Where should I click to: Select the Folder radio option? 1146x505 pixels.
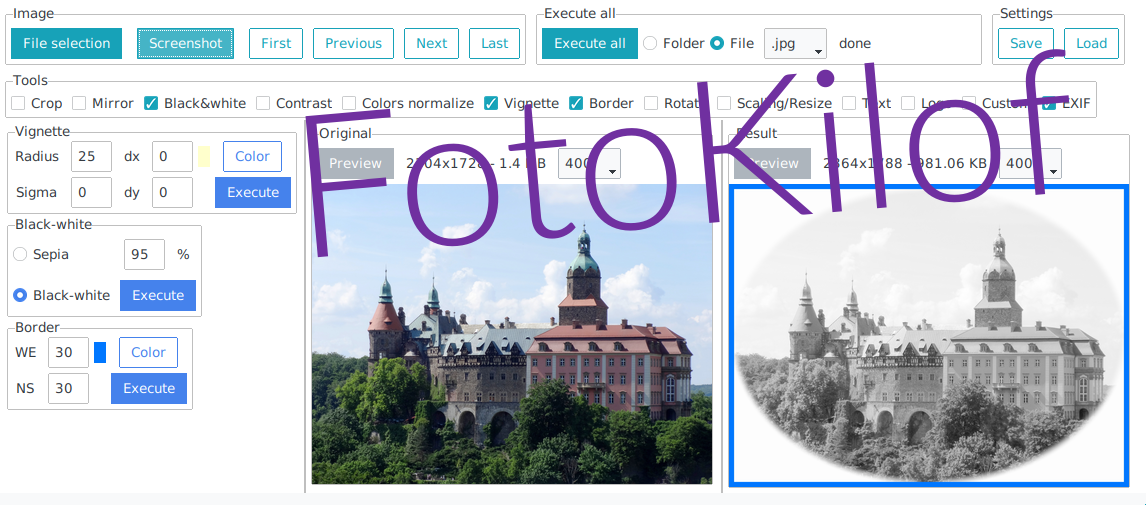[650, 43]
